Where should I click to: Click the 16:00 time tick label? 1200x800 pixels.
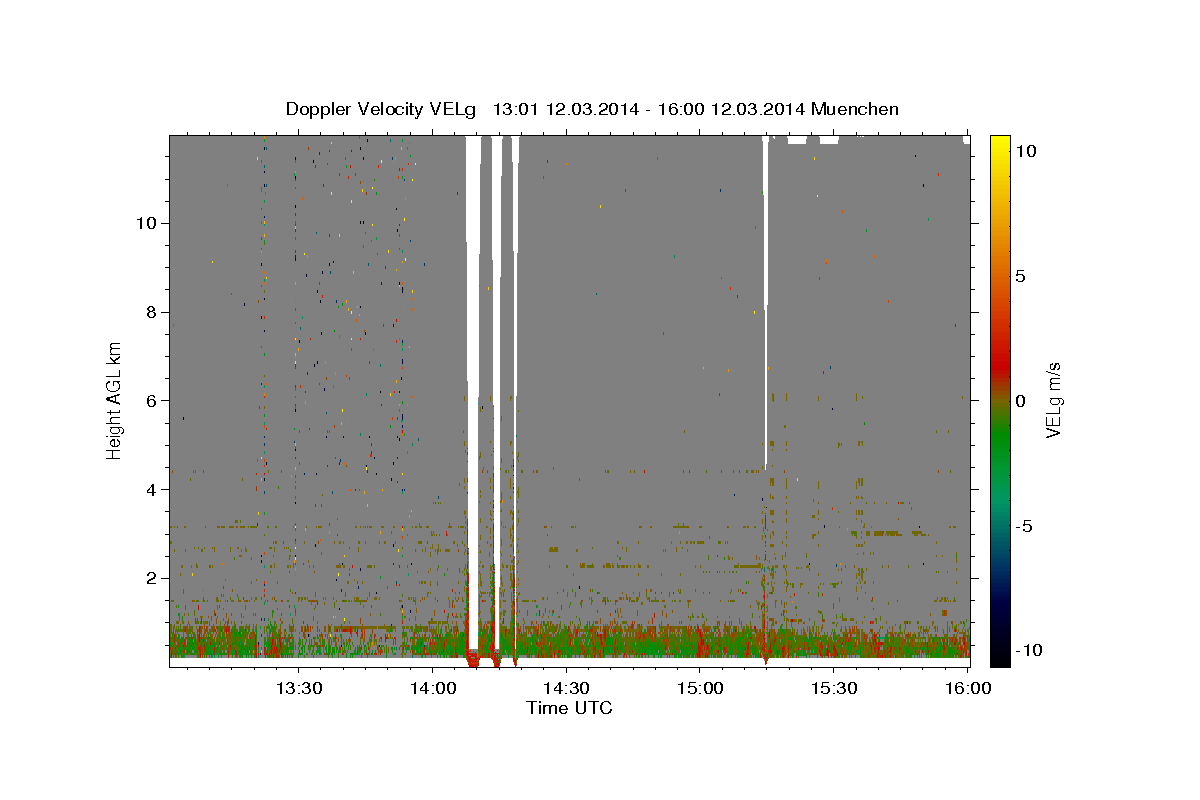(x=967, y=688)
